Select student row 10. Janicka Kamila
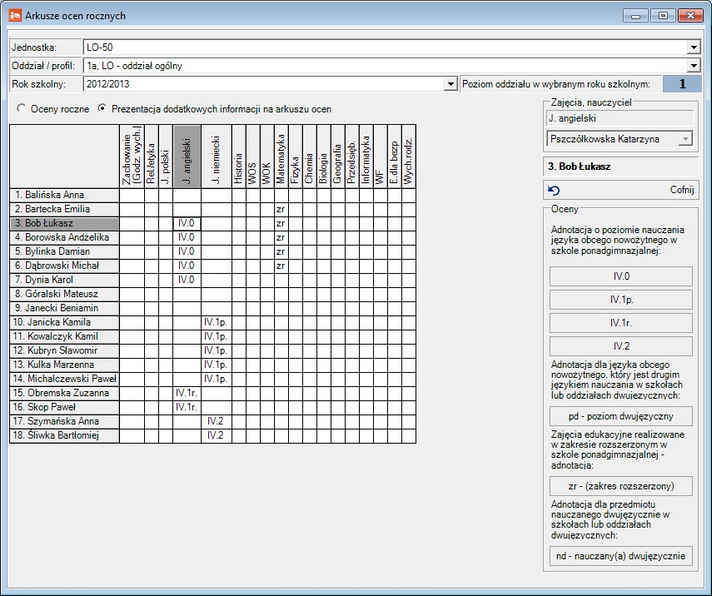Image resolution: width=712 pixels, height=596 pixels. (64, 322)
